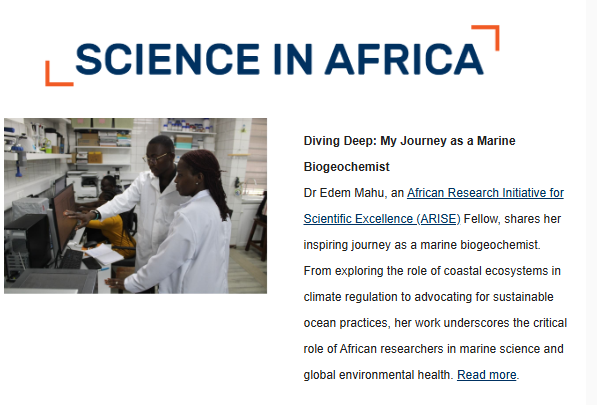Click the word SCIENCE in the banner
The width and height of the screenshot is (597, 405).
pyautogui.click(x=168, y=59)
